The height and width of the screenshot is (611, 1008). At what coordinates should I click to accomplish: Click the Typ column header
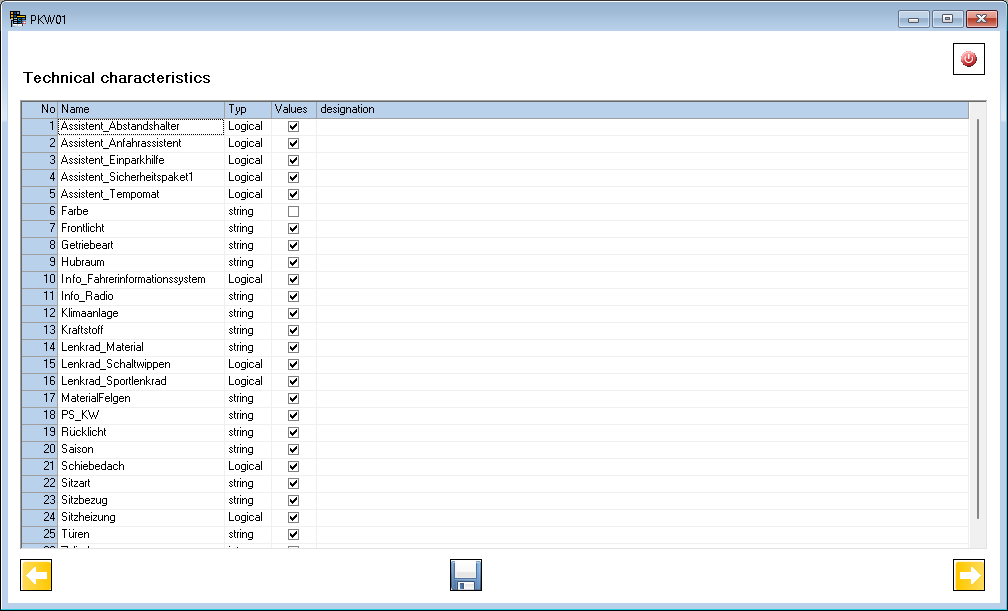click(246, 109)
